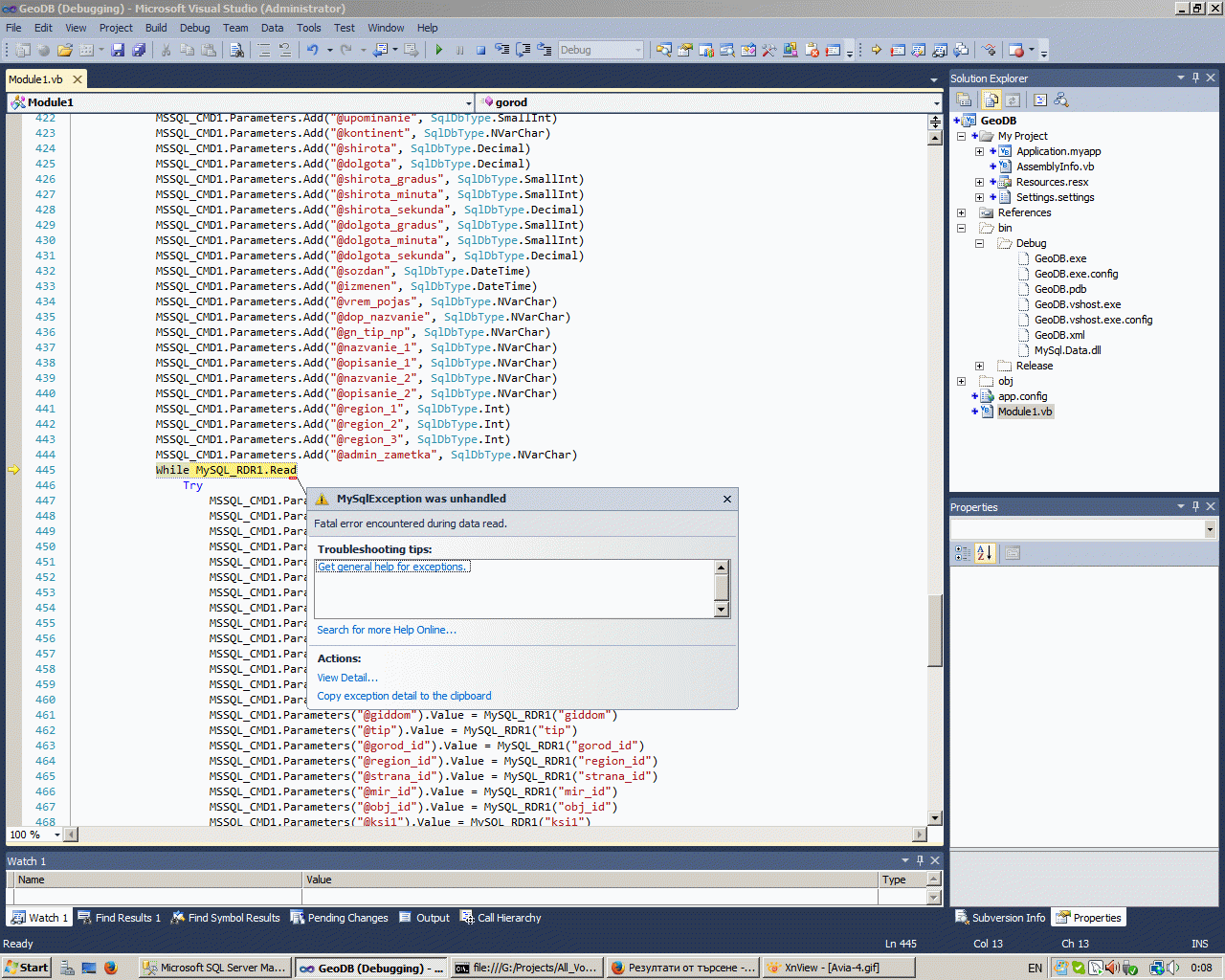The height and width of the screenshot is (980, 1225).
Task: Click the Save All toolbar icon
Action: (x=139, y=50)
